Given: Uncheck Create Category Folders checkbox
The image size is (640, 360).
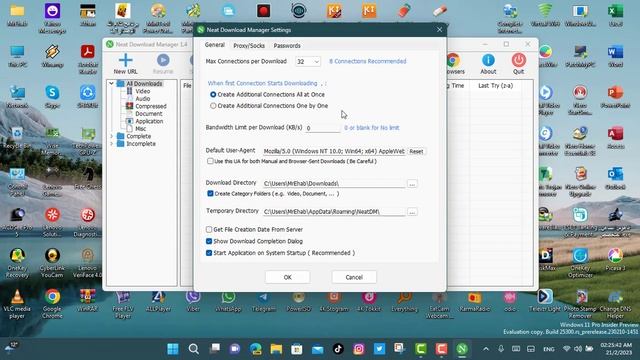Looking at the screenshot, I should [210, 193].
